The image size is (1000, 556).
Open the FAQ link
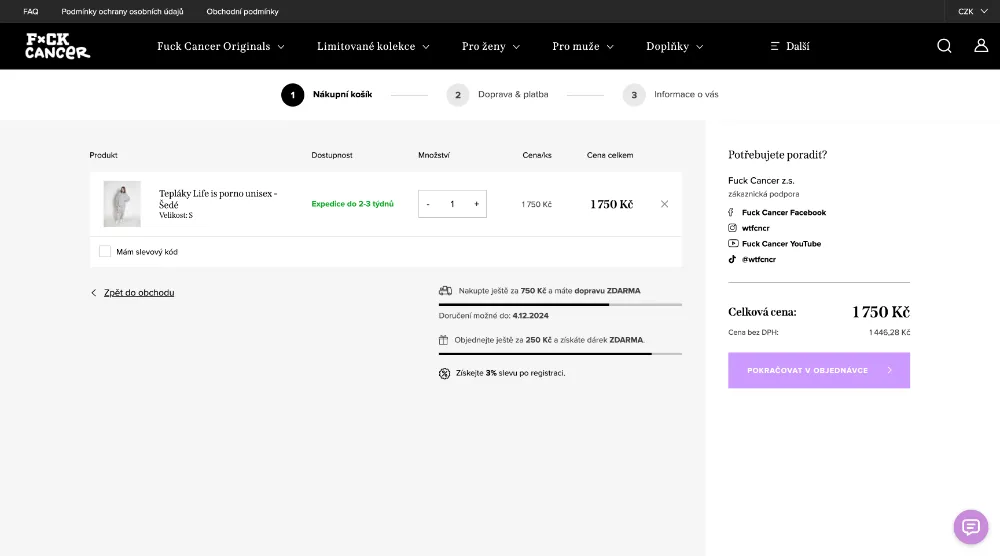pos(31,11)
